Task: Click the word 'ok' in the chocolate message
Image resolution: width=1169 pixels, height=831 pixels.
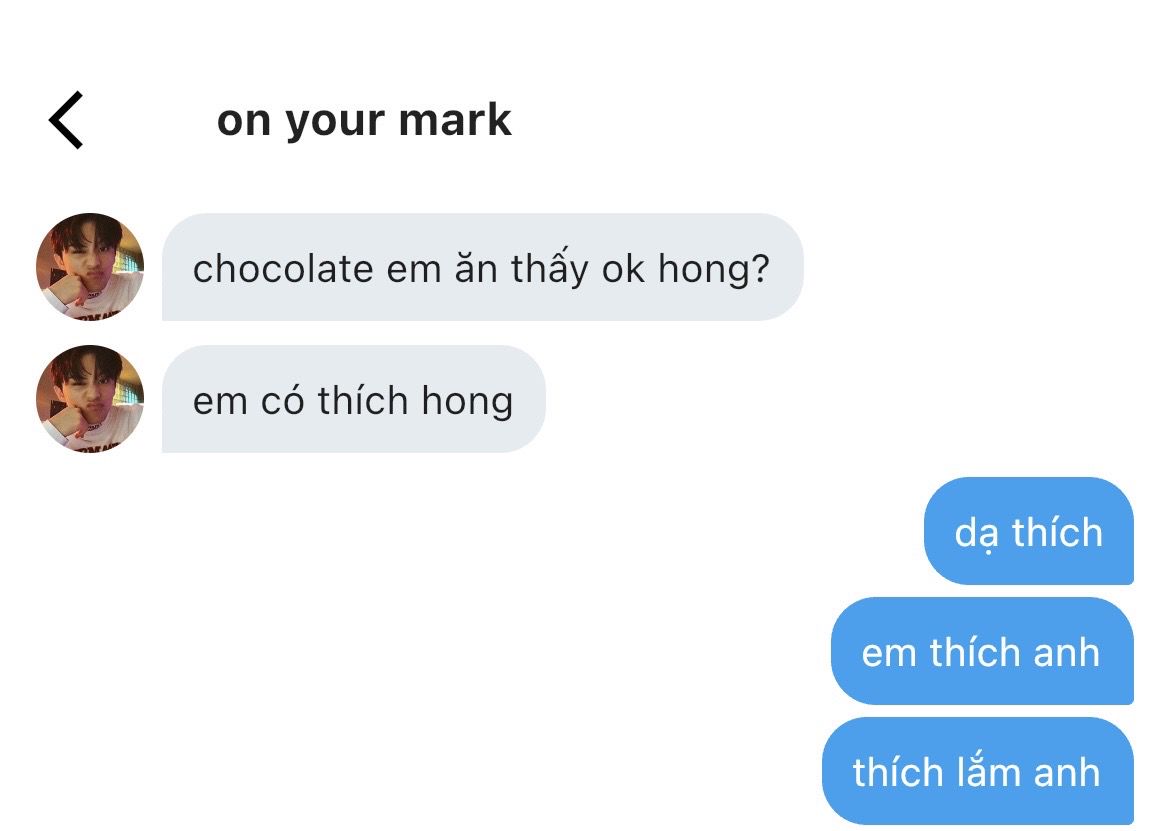Action: click(x=623, y=268)
